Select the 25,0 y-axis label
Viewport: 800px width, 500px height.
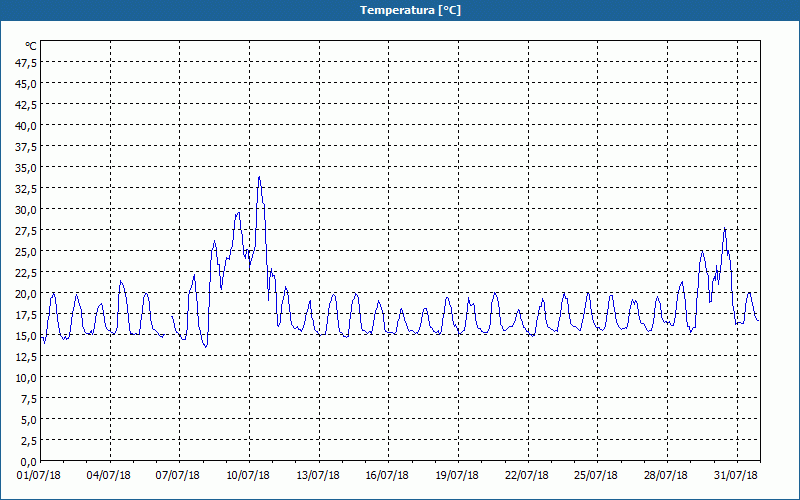tap(27, 252)
